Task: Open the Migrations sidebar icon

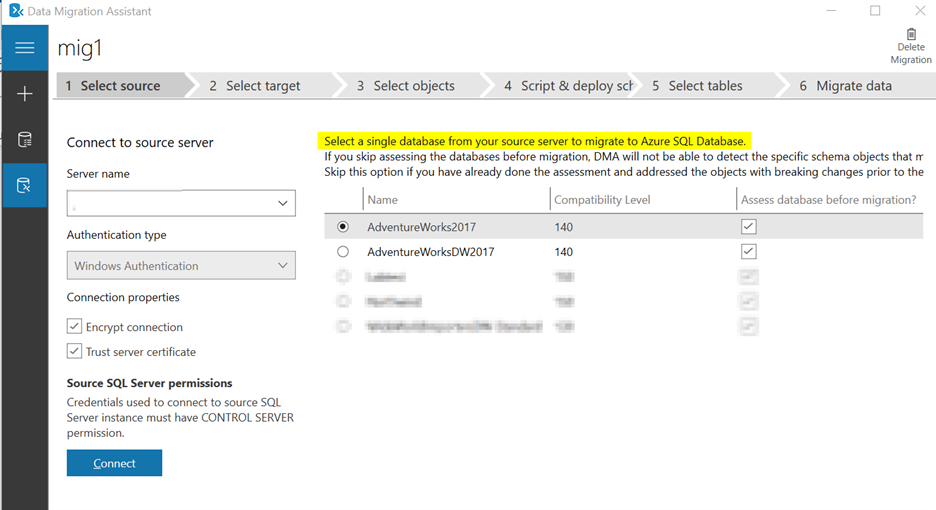Action: 24,186
